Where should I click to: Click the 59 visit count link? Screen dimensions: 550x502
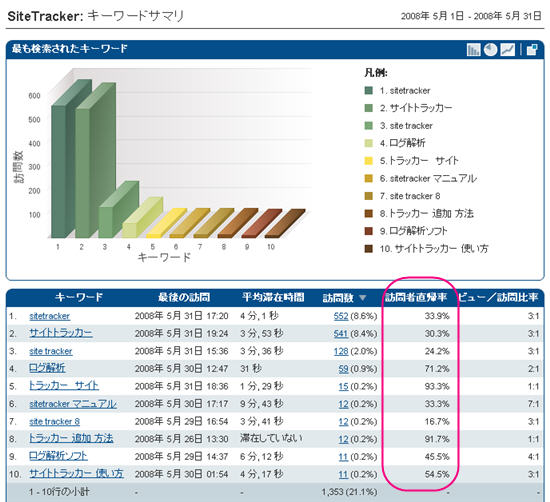(343, 369)
